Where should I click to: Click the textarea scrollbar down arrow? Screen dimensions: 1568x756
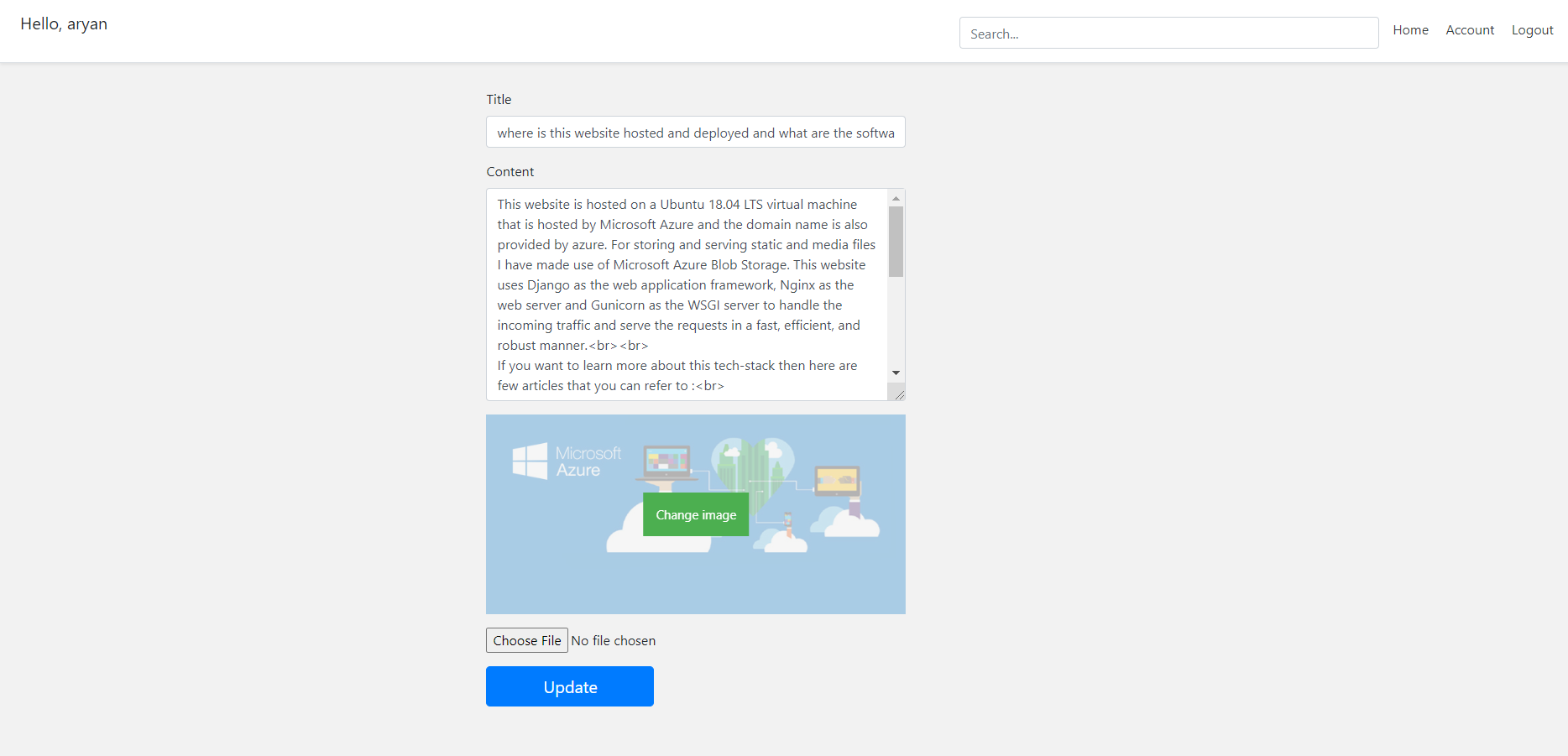[x=896, y=373]
